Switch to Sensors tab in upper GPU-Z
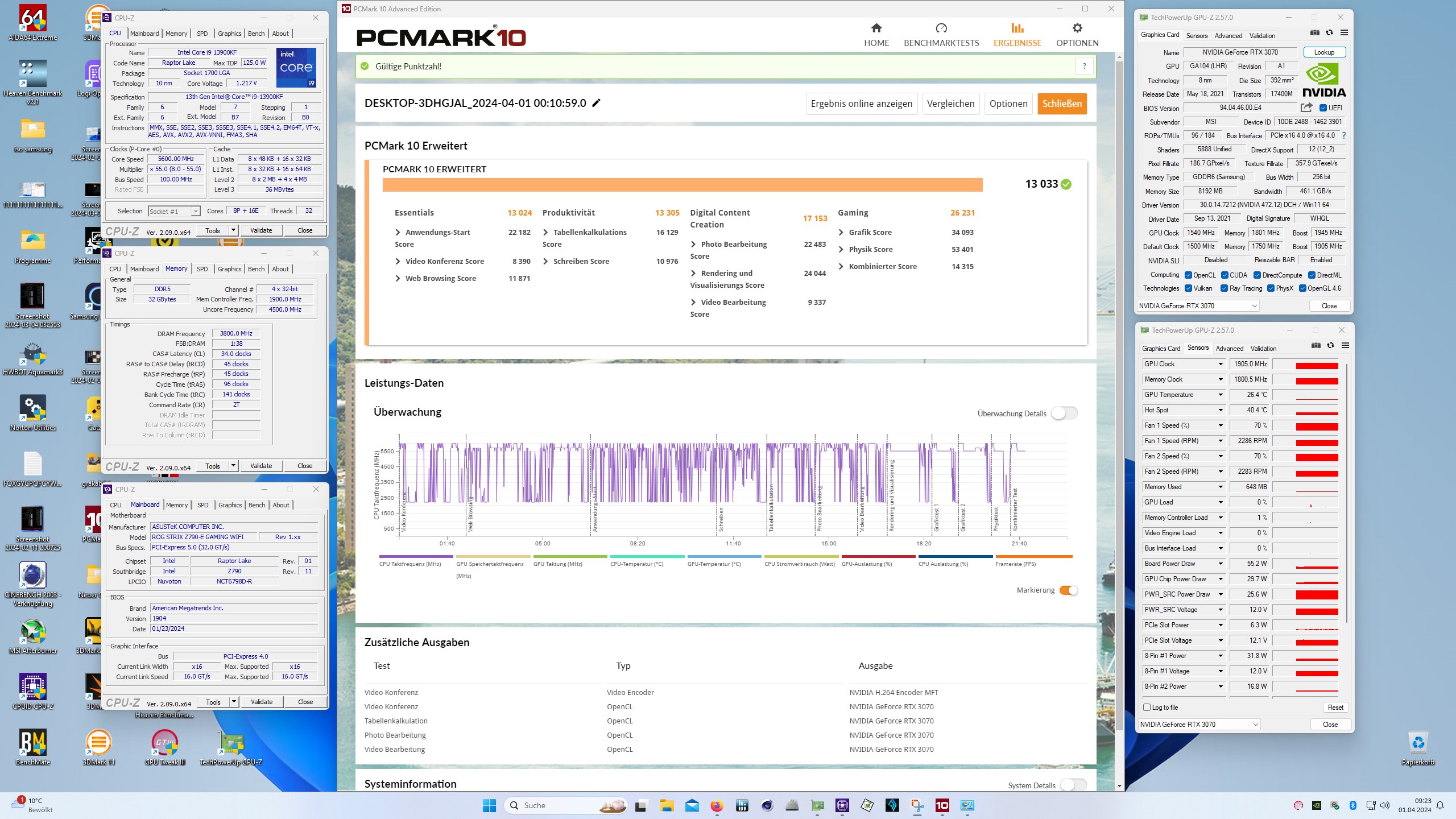1456x819 pixels. 1197,35
